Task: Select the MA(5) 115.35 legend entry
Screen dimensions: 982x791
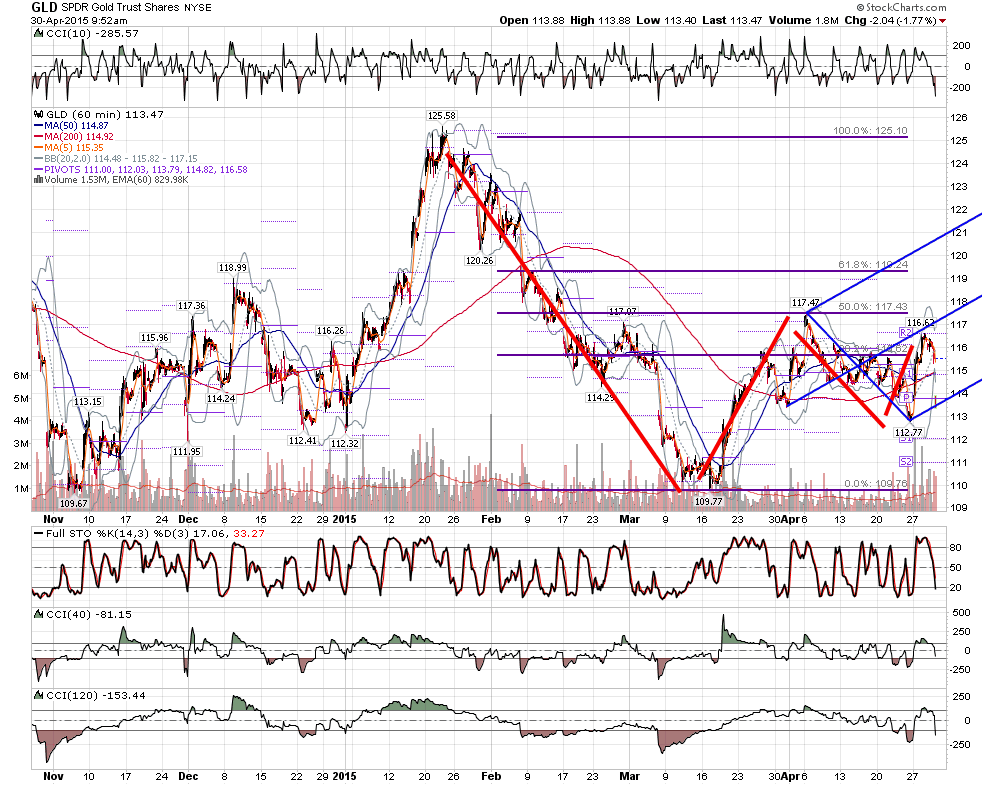Action: tap(69, 147)
